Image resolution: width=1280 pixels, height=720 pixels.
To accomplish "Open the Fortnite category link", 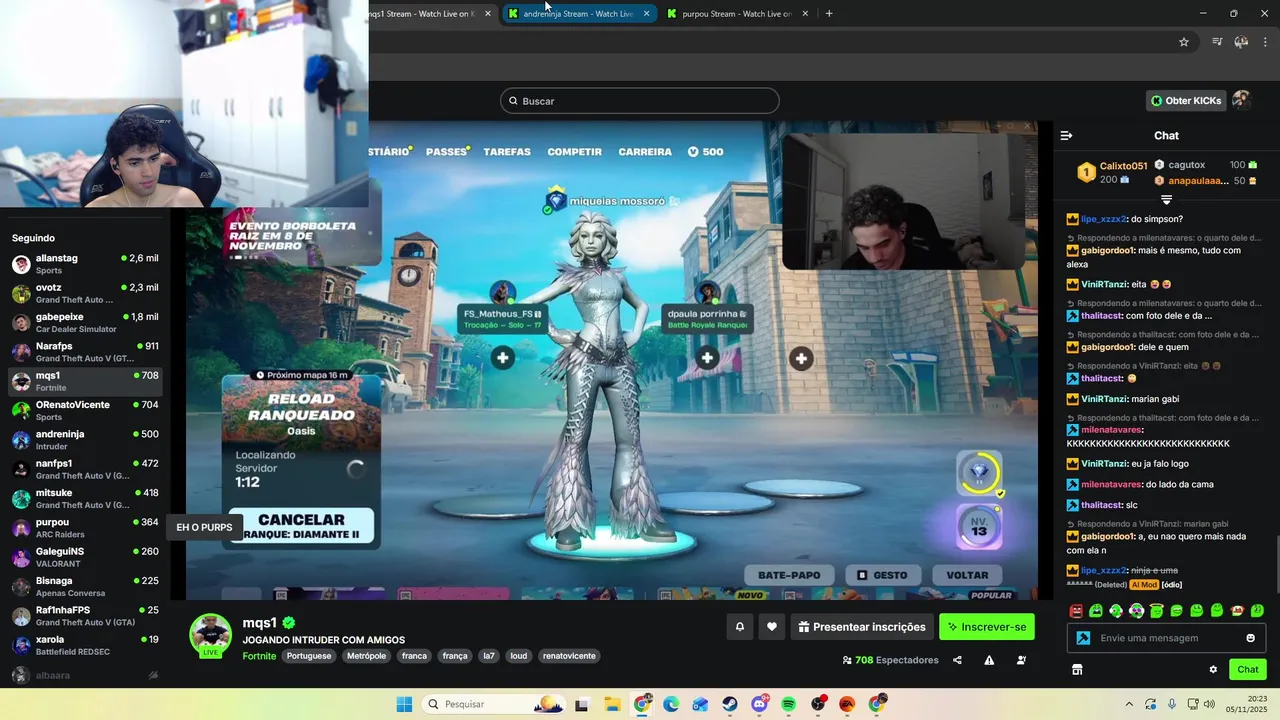I will click(x=259, y=656).
